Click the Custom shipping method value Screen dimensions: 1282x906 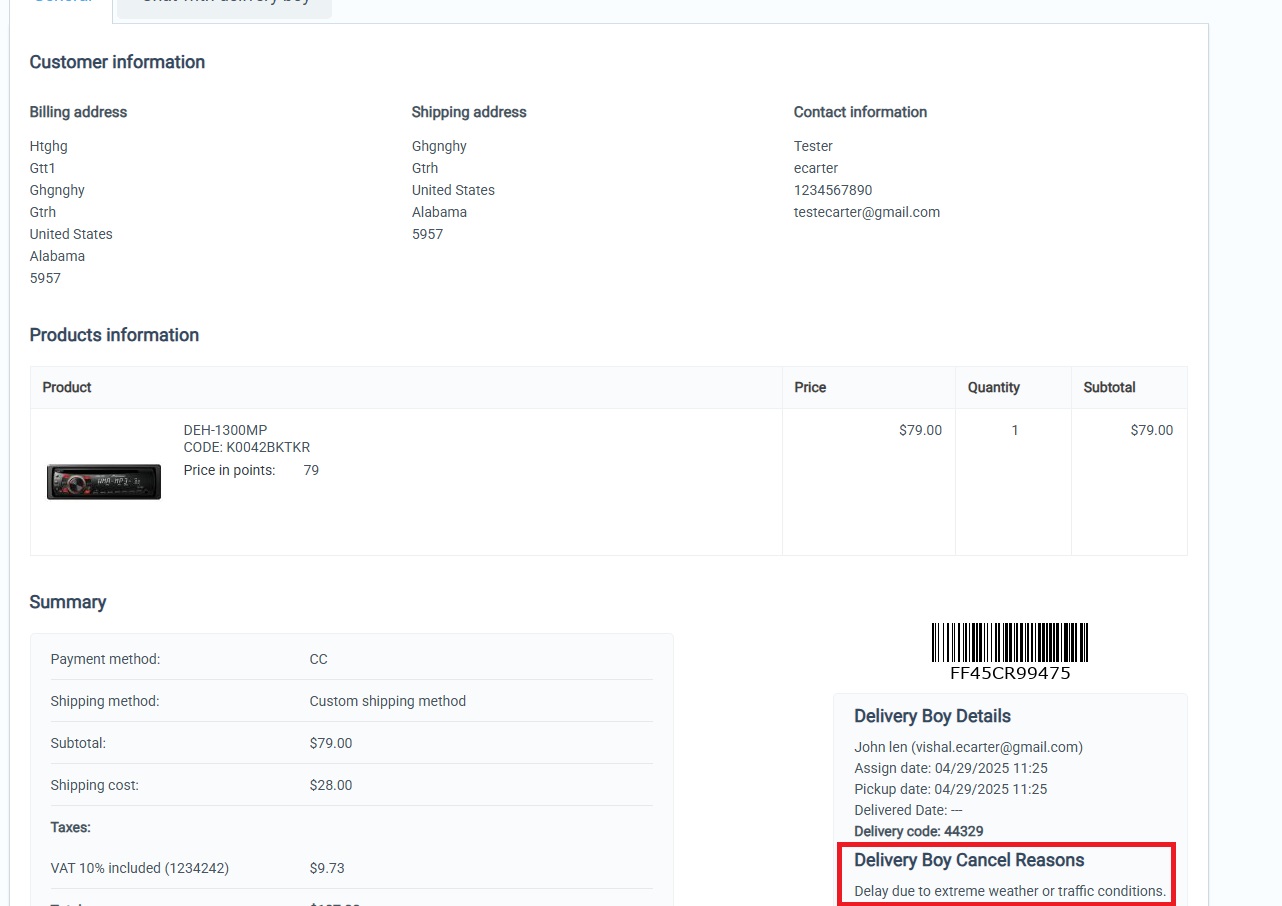[x=387, y=701]
